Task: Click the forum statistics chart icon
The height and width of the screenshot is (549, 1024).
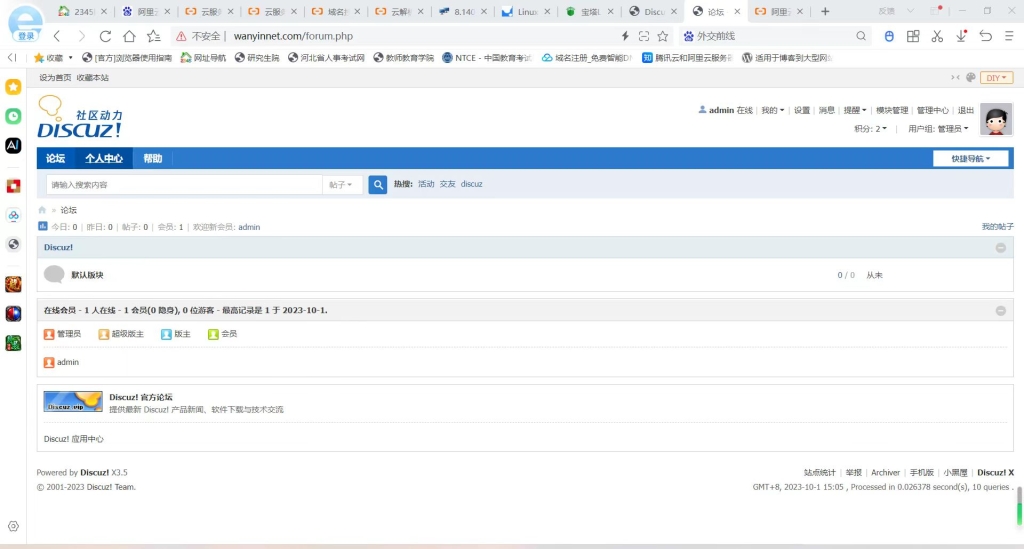Action: 42,226
